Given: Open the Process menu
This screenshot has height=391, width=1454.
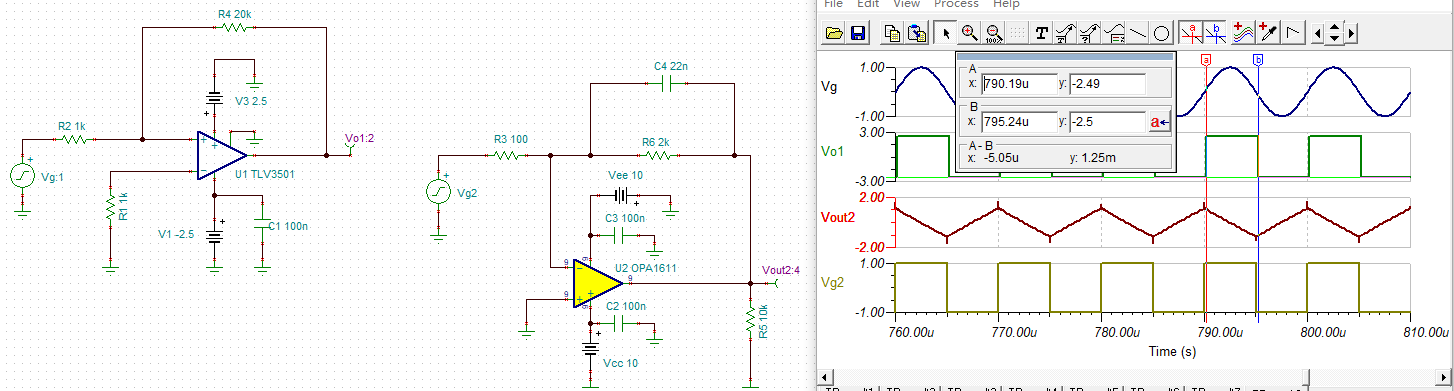Looking at the screenshot, I should pyautogui.click(x=956, y=4).
